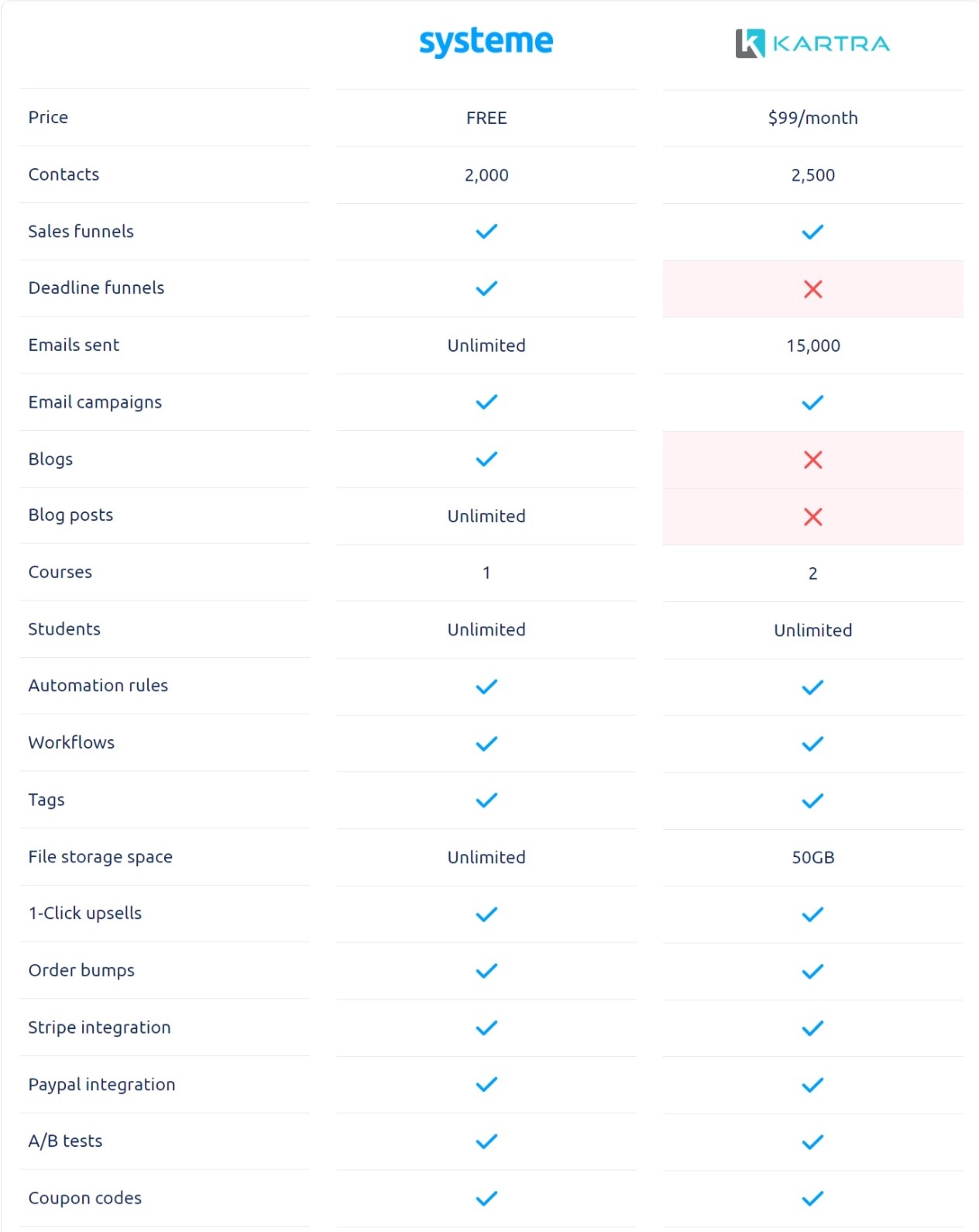Image resolution: width=979 pixels, height=1232 pixels.
Task: Click the Kartra logo header
Action: pos(812,43)
